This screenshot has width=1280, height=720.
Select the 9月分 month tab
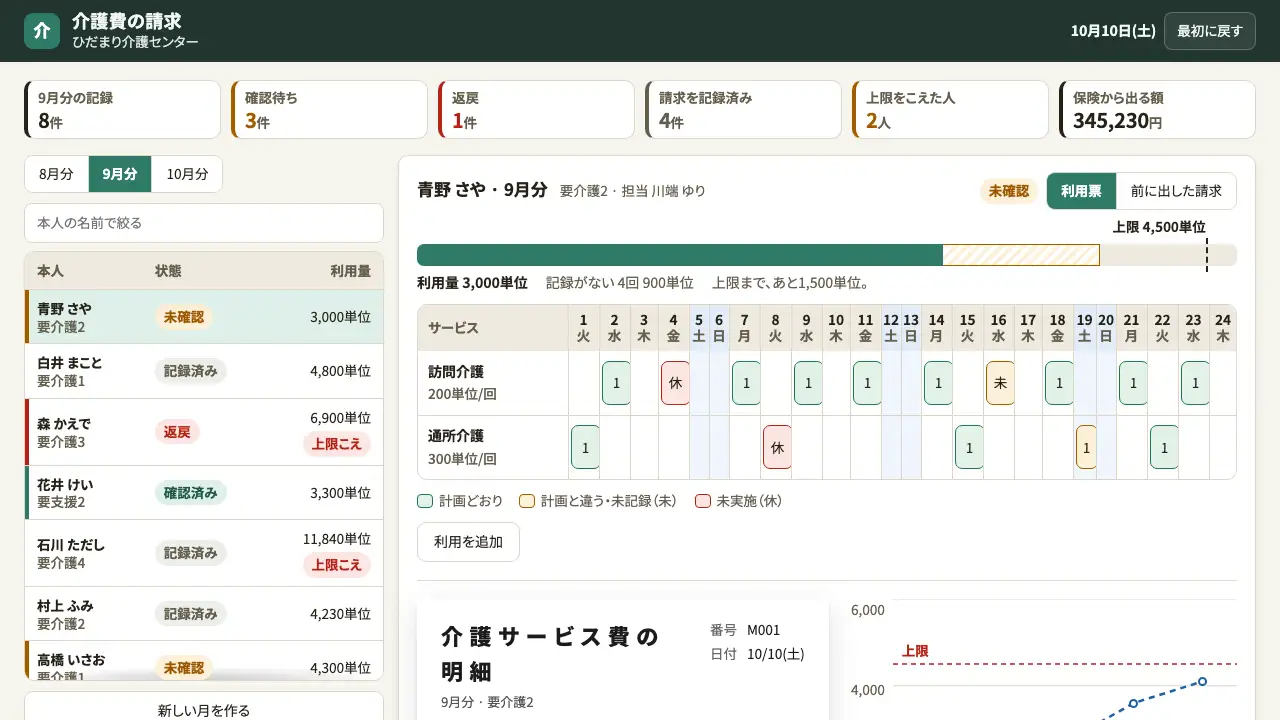point(120,174)
